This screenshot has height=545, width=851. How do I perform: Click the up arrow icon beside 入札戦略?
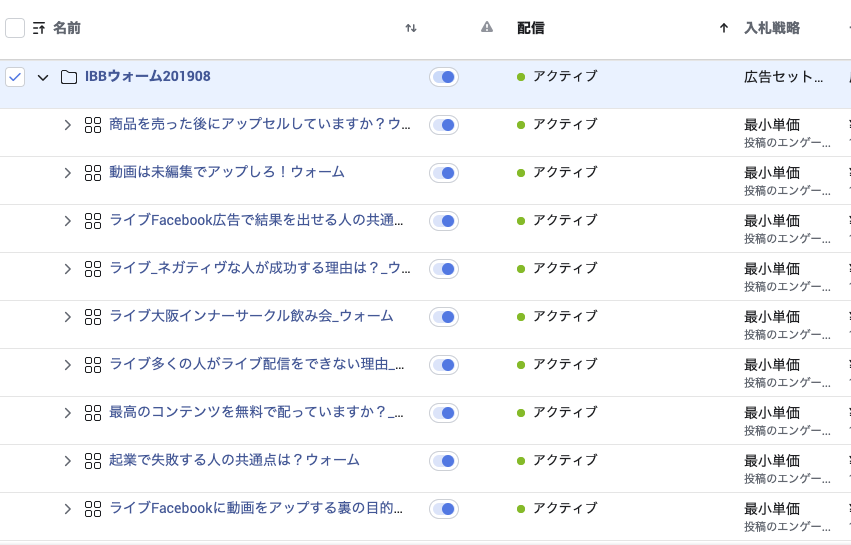point(723,28)
